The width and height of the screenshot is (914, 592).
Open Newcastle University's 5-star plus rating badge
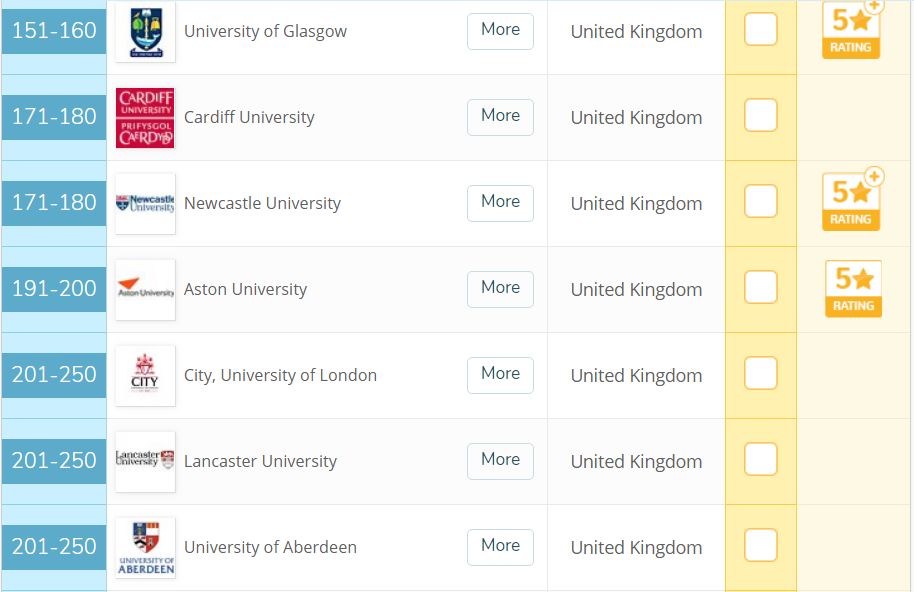click(x=852, y=200)
